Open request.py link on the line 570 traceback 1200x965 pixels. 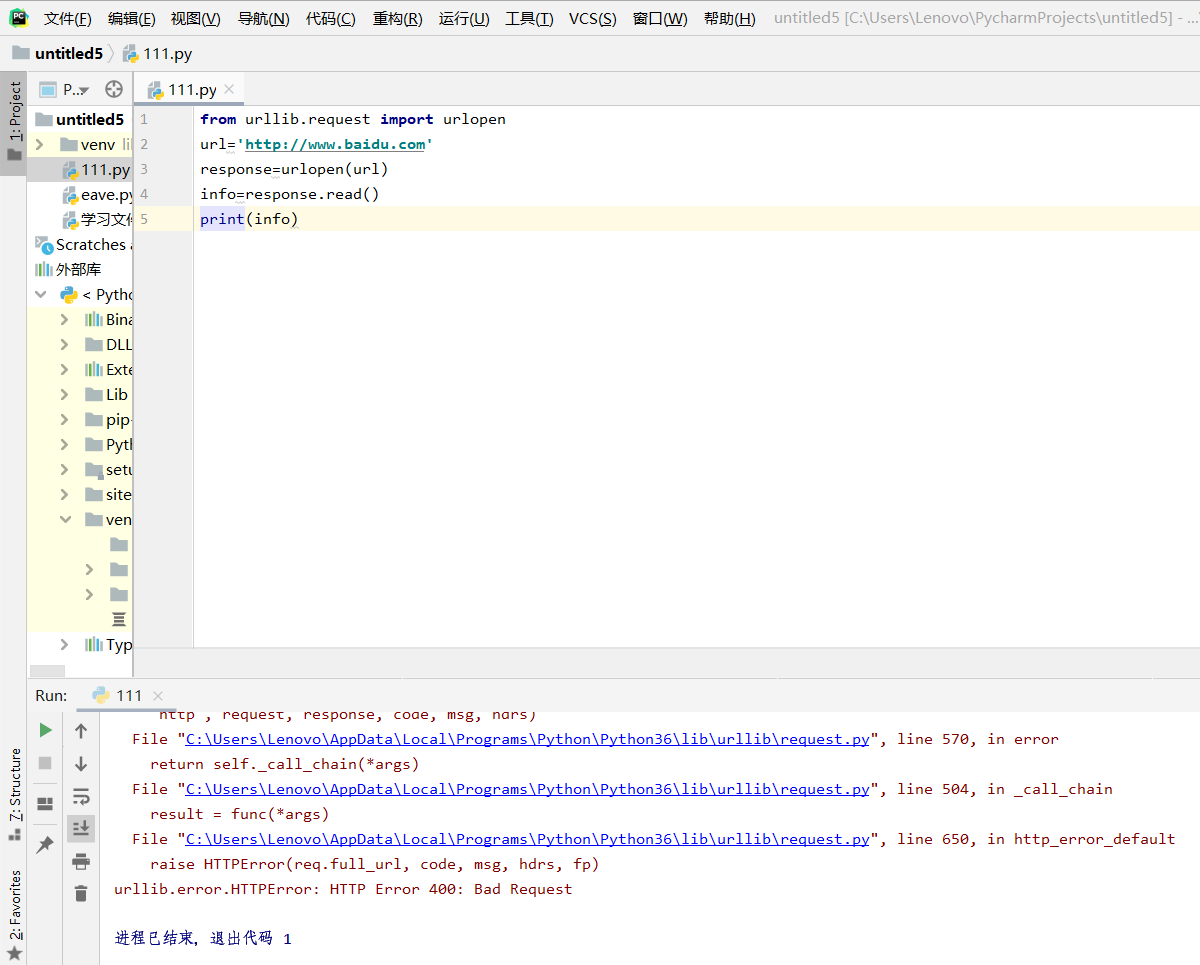(527, 739)
